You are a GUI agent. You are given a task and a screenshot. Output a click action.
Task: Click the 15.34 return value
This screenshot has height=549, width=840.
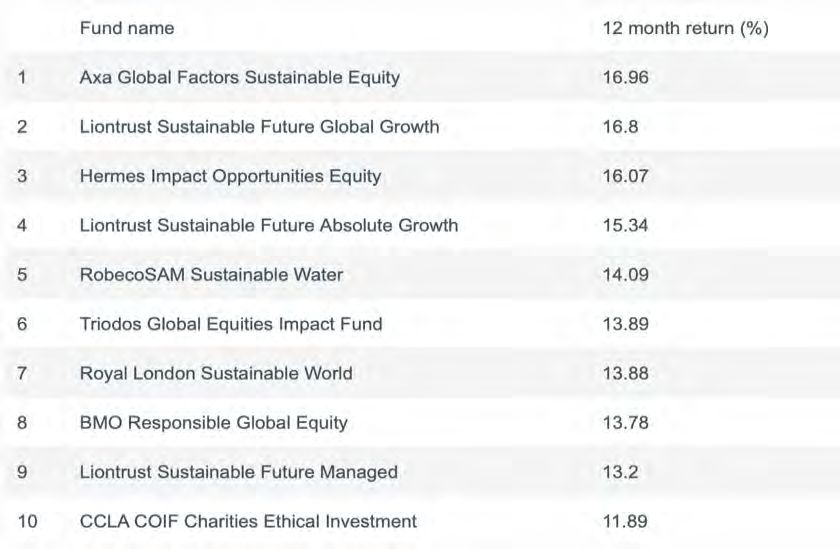(625, 225)
